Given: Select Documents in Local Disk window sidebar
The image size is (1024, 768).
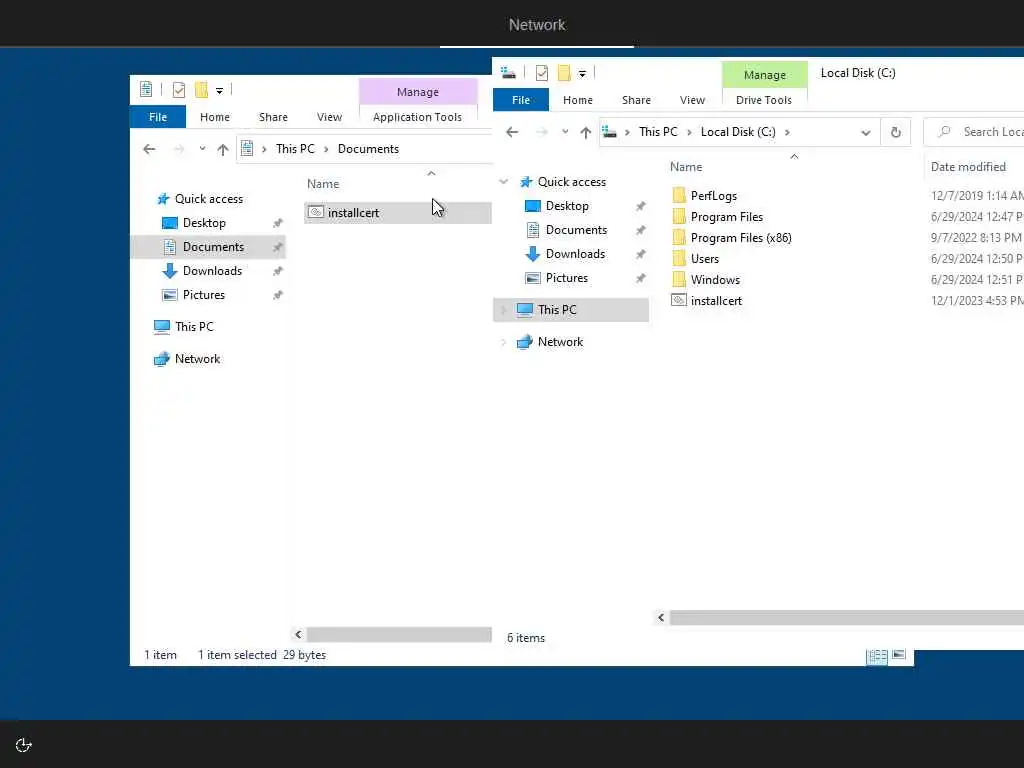Looking at the screenshot, I should 576,230.
